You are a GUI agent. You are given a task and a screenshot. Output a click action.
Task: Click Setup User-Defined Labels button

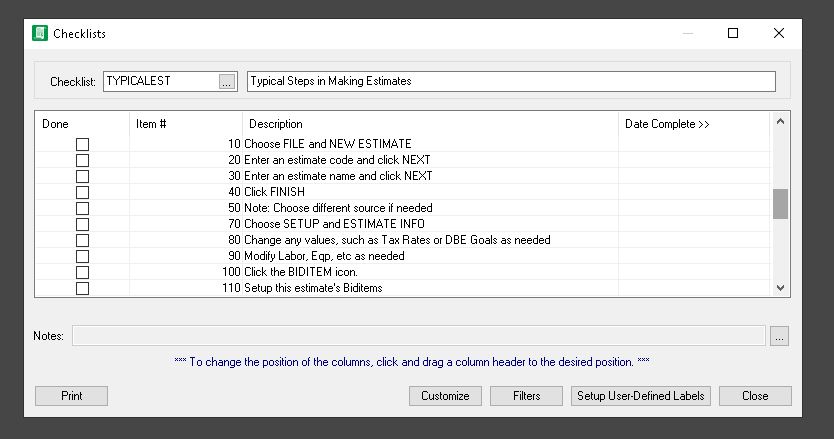coord(640,396)
